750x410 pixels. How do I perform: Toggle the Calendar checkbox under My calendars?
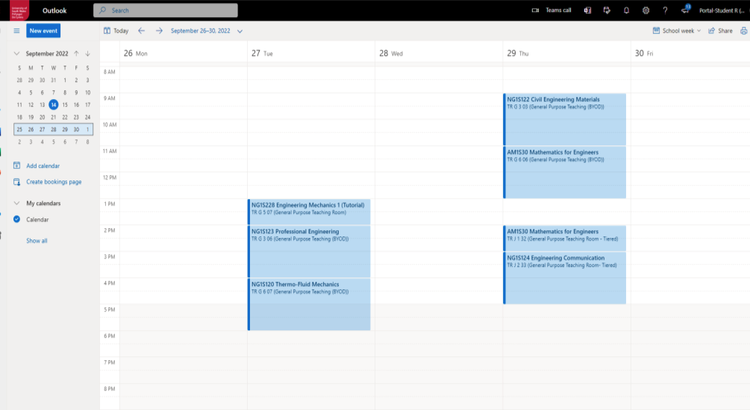[x=17, y=219]
